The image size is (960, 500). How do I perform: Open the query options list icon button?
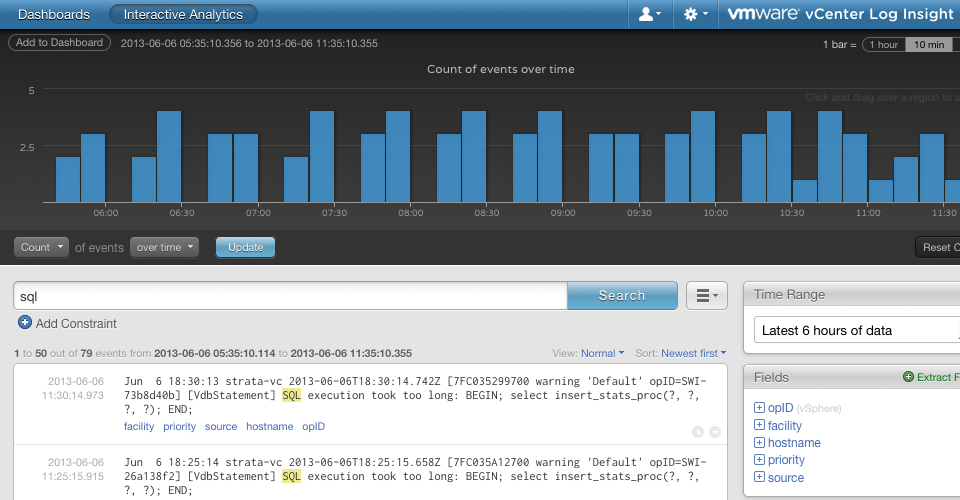[x=707, y=296]
